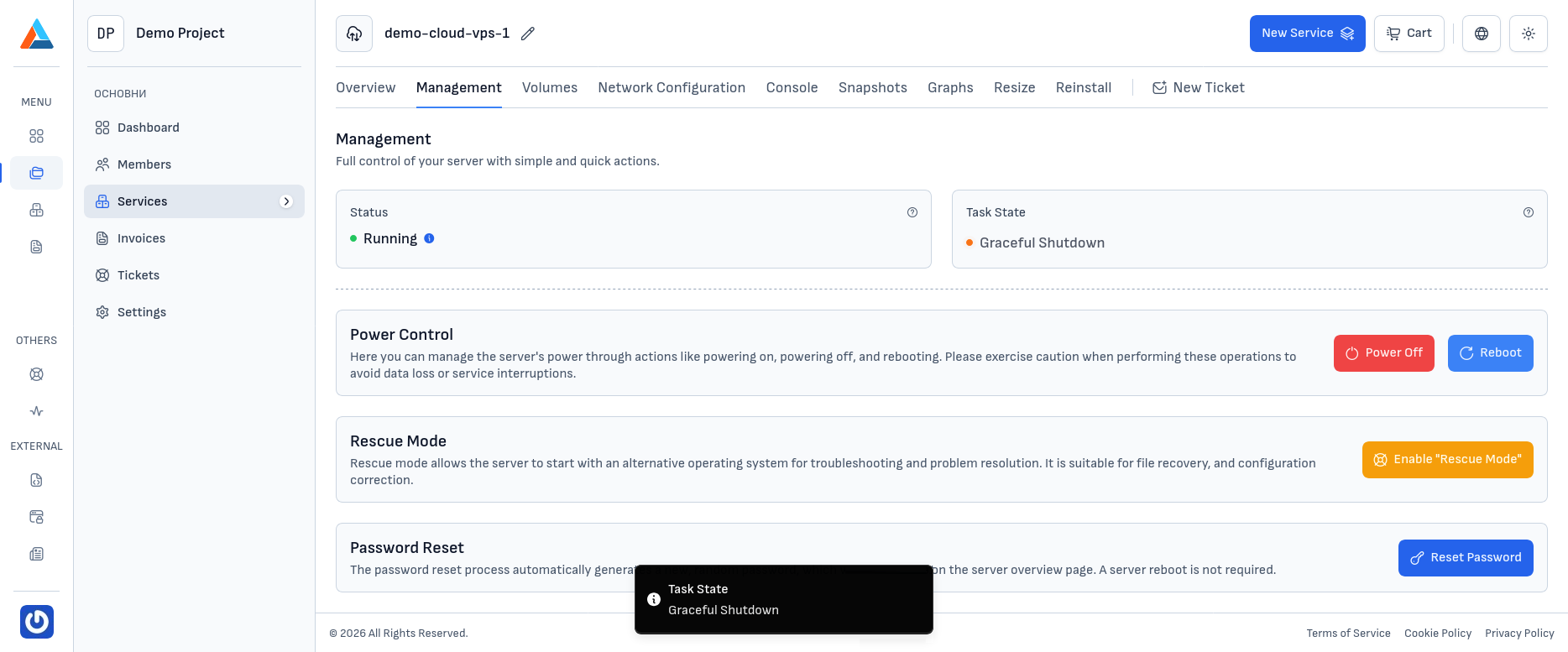
Task: Open the dashboard grid icon in left menu rail
Action: click(36, 136)
